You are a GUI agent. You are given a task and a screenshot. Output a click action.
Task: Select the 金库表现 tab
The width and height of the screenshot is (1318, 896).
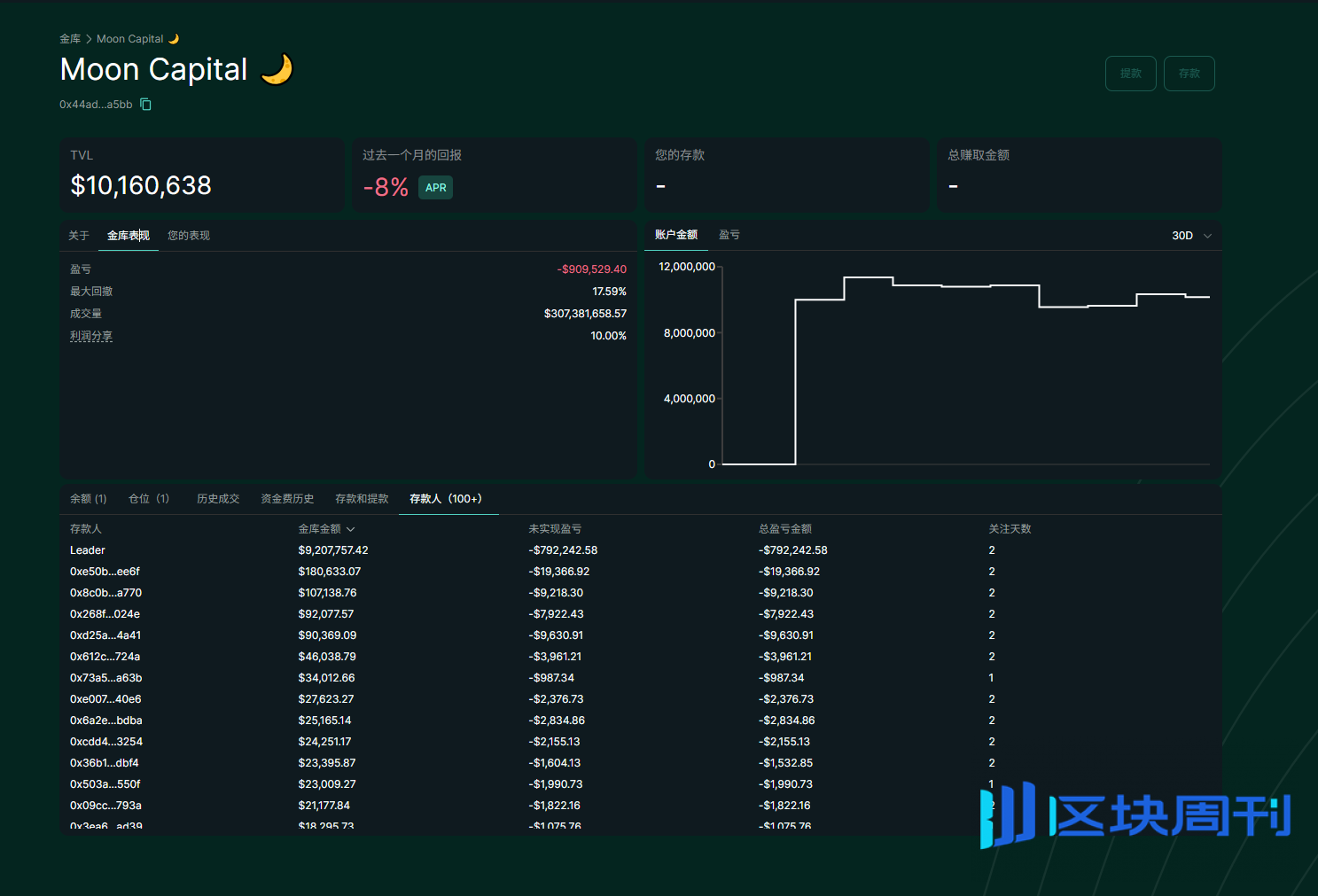[x=129, y=236]
